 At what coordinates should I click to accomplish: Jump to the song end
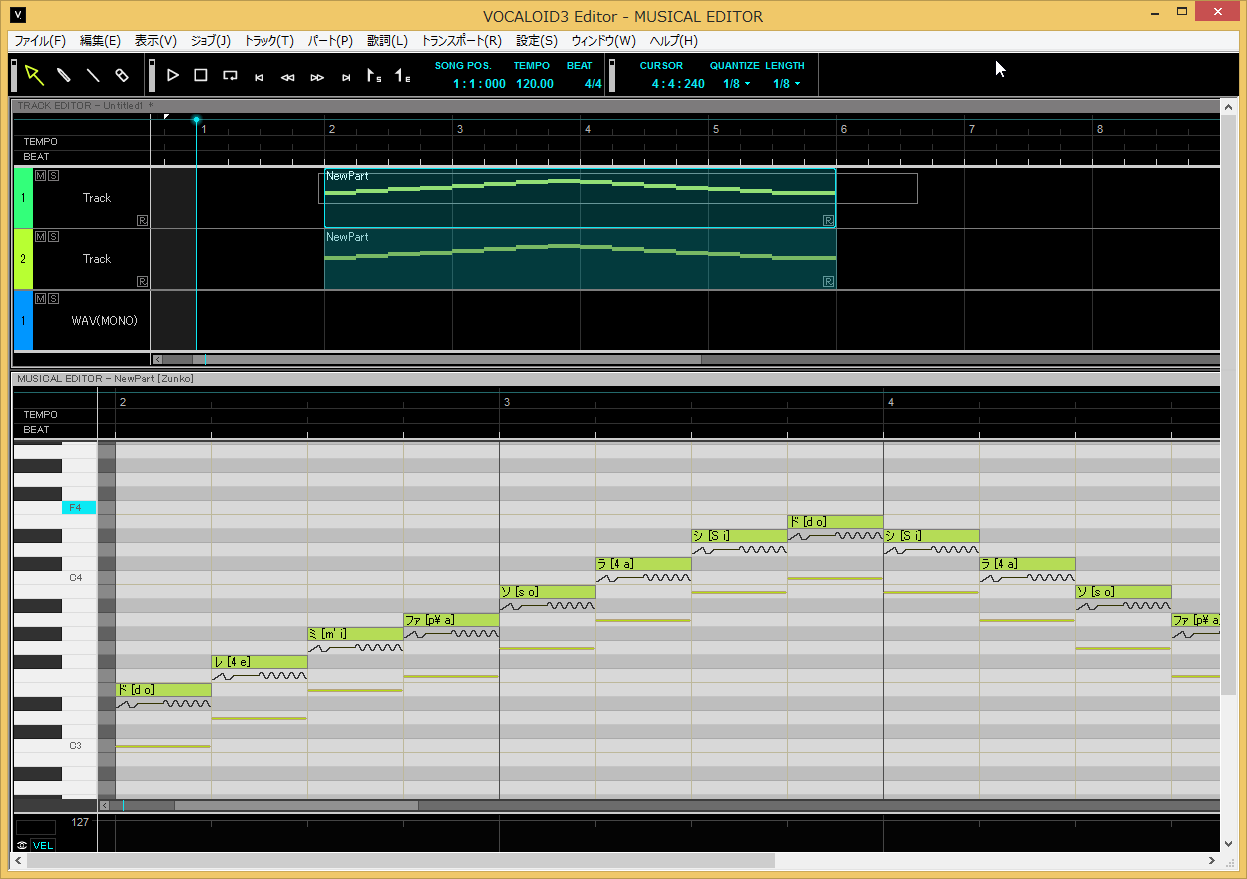[x=346, y=76]
